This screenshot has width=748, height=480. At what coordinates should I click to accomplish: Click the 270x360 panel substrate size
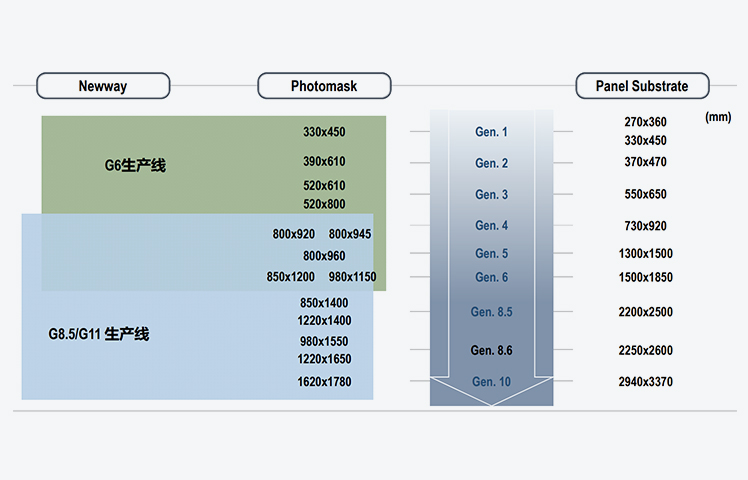(x=645, y=122)
